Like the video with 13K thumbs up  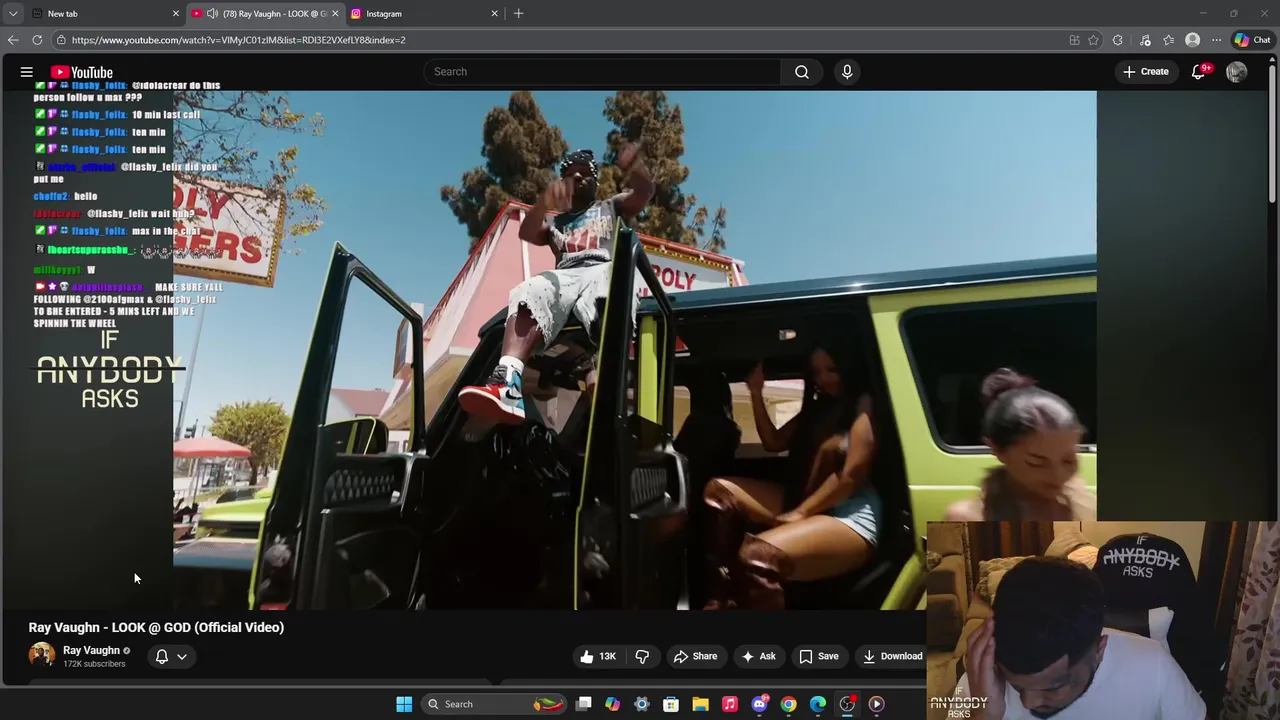tap(598, 656)
